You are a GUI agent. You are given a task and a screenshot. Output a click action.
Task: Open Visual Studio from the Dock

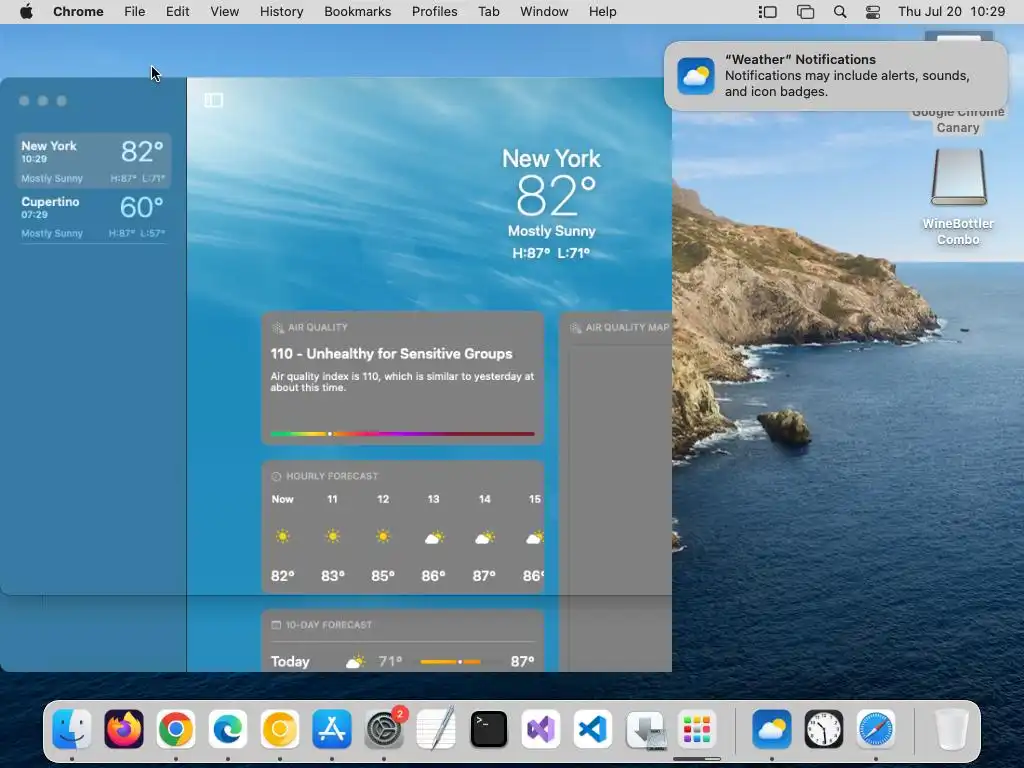[x=541, y=729]
